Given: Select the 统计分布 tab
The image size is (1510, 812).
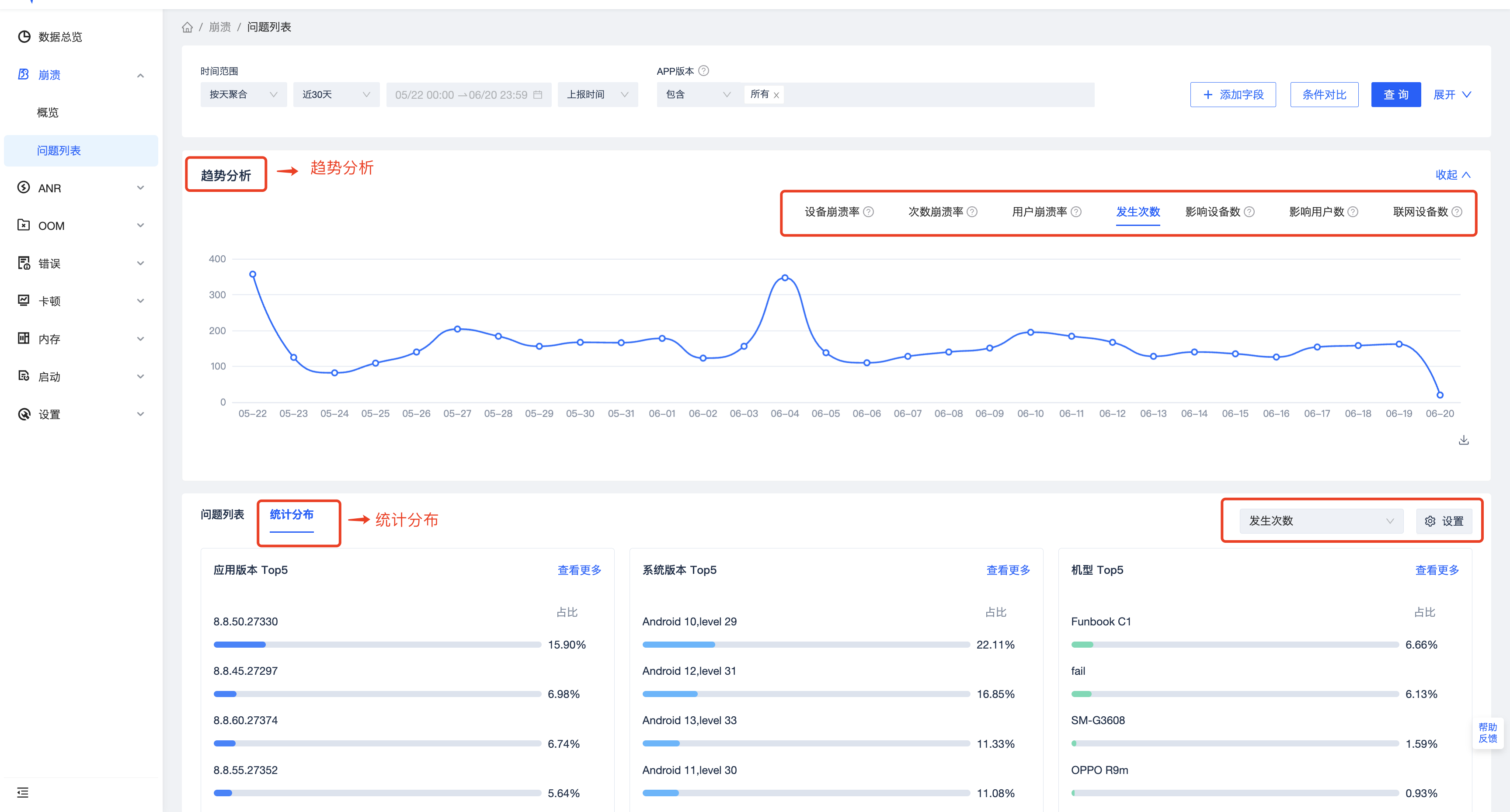Looking at the screenshot, I should click(291, 514).
